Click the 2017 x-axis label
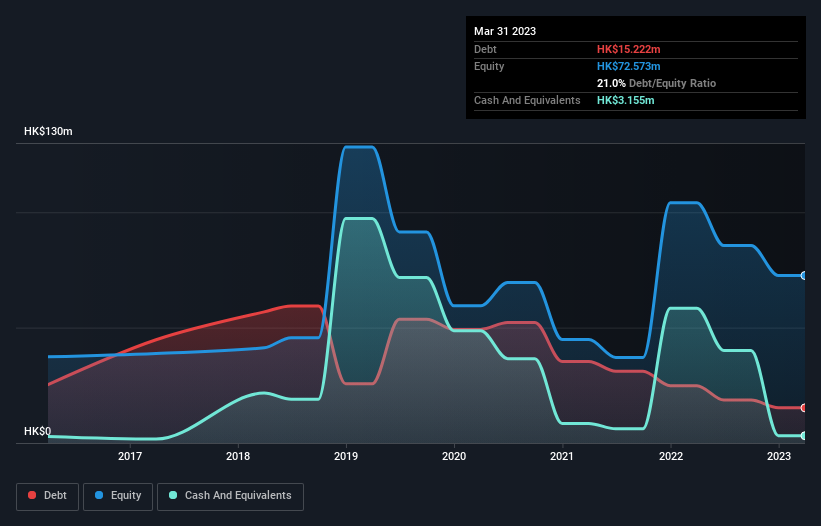821x526 pixels. (x=130, y=456)
